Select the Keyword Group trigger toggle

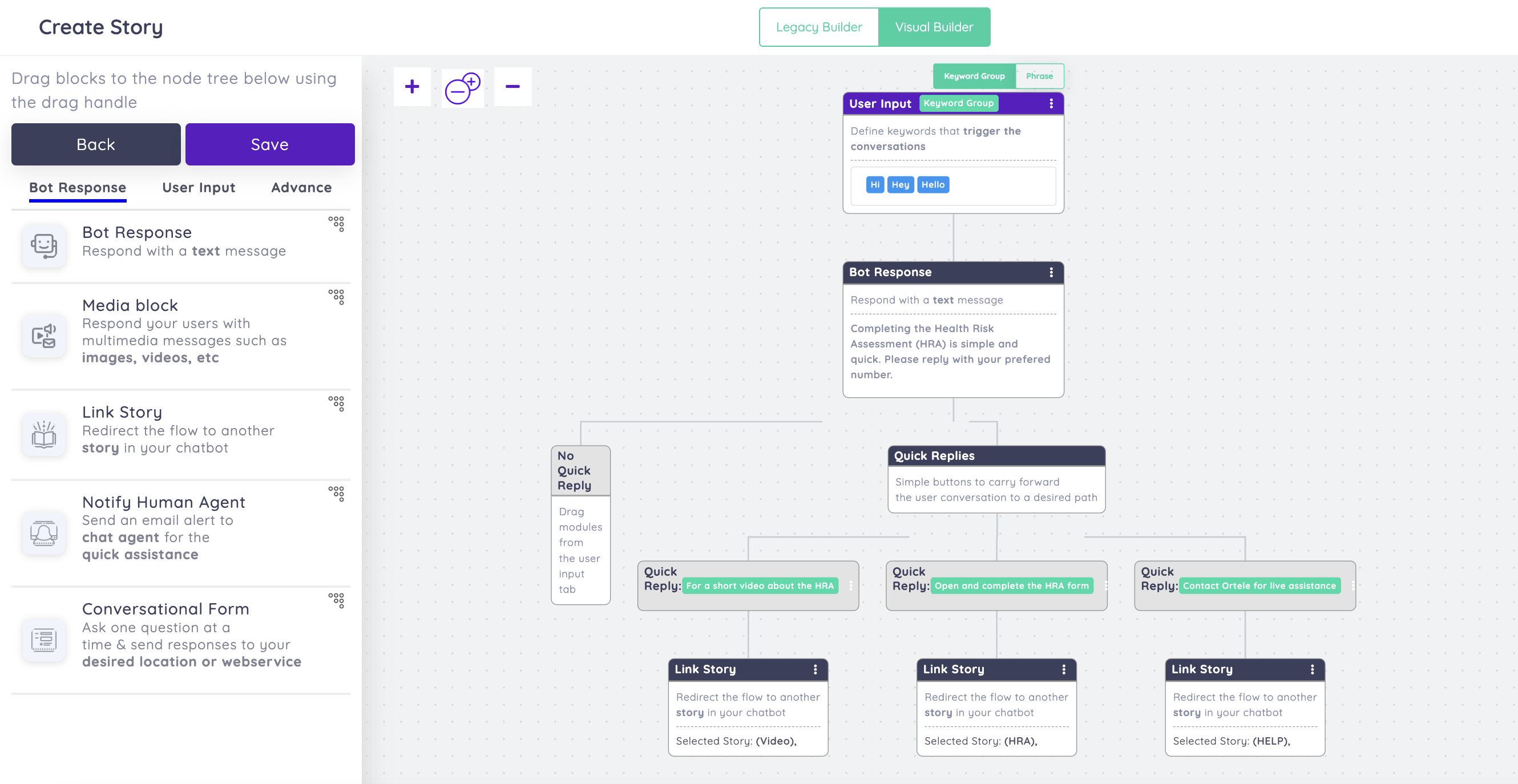point(974,76)
